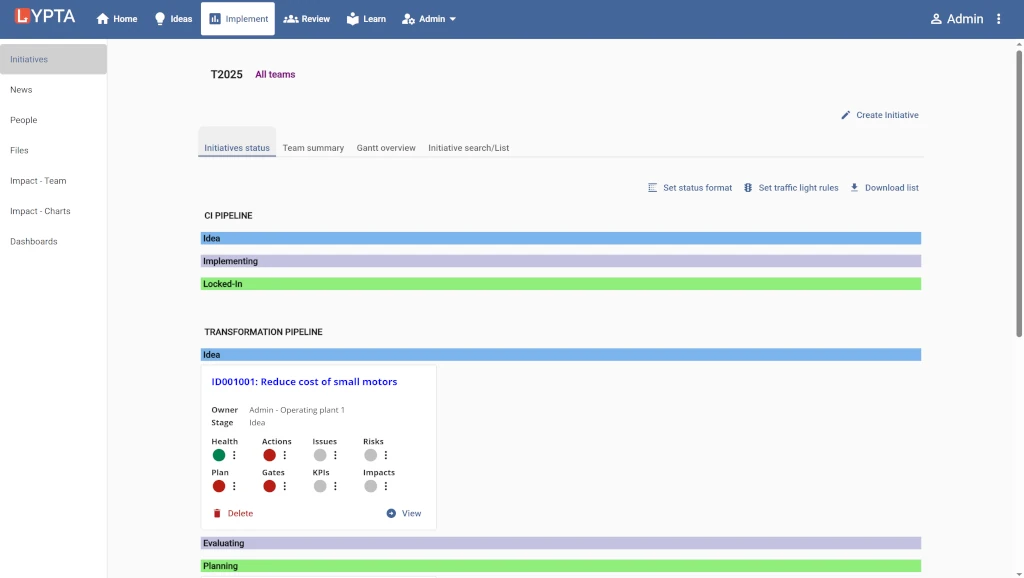The image size is (1024, 578).
Task: Click Set traffic light rules label
Action: (x=798, y=187)
